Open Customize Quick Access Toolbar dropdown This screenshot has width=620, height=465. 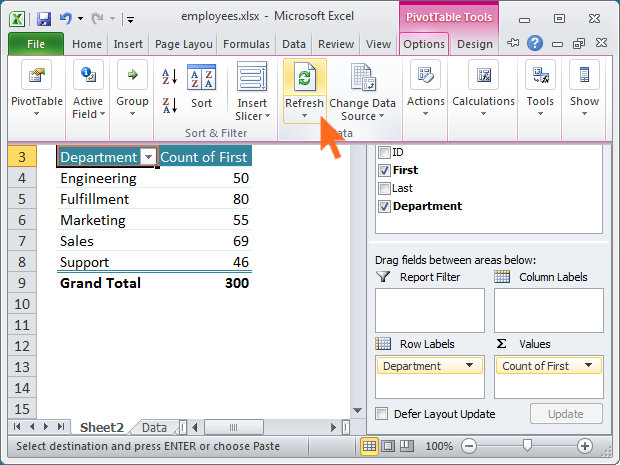pos(130,19)
